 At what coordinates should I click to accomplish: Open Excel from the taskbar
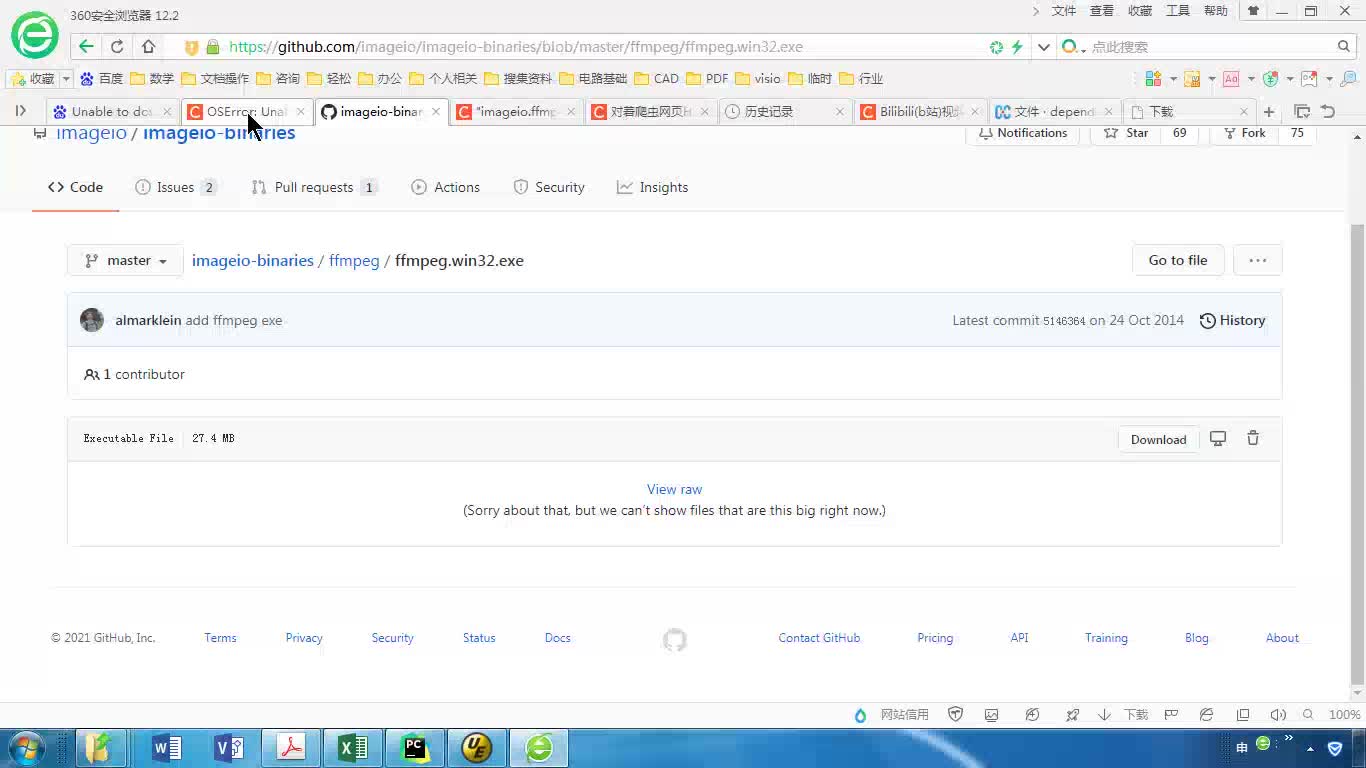point(353,748)
